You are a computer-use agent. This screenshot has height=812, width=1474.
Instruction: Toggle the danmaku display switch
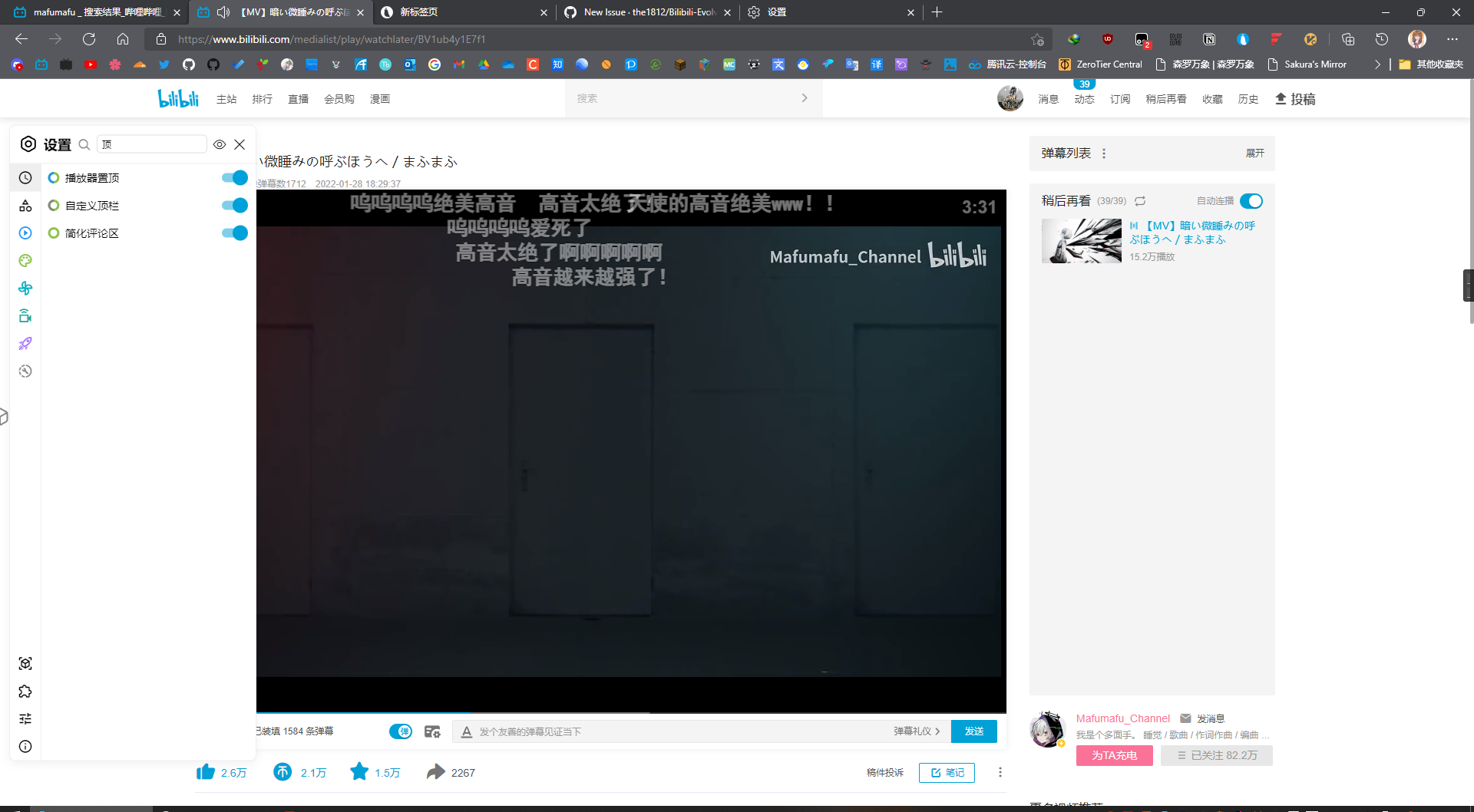coord(401,731)
